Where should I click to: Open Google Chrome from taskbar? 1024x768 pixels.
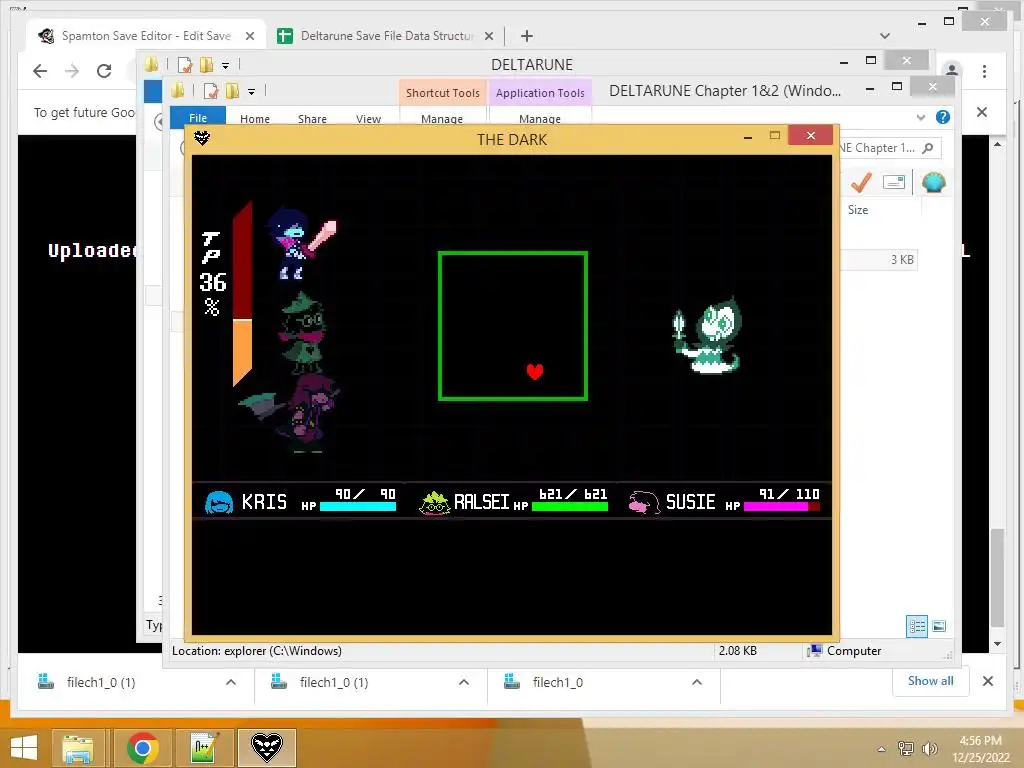pyautogui.click(x=142, y=748)
